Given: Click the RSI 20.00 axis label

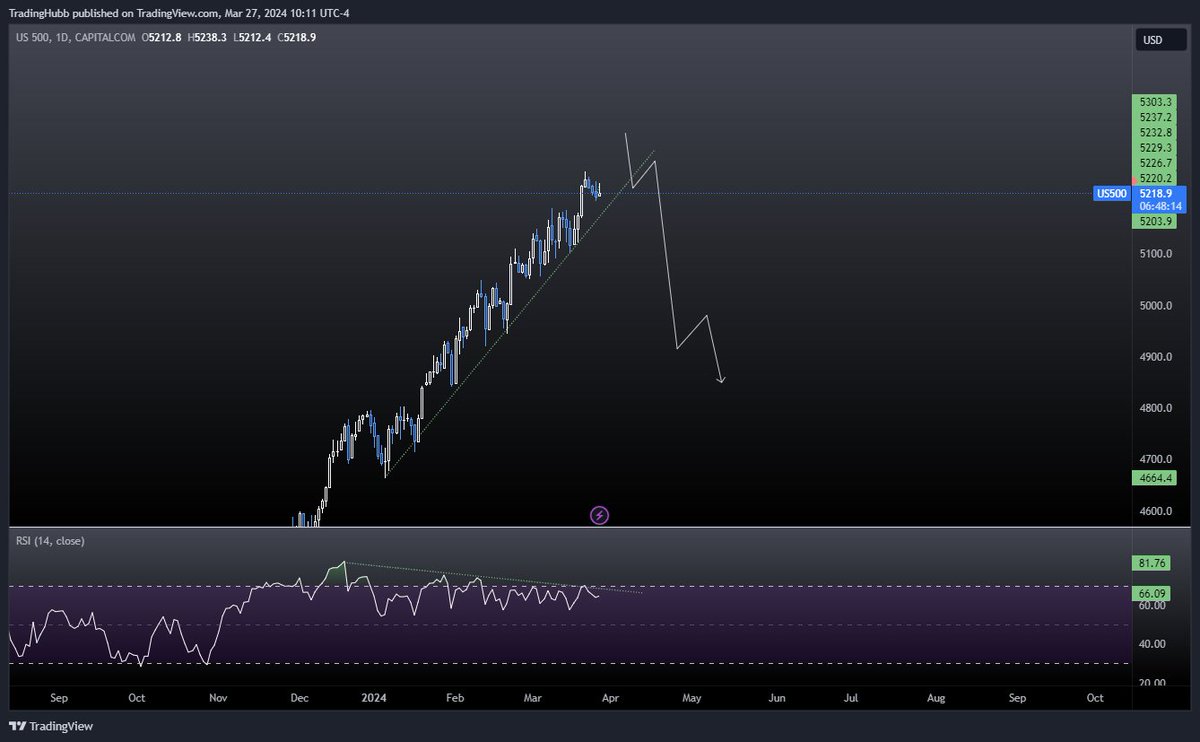Looking at the screenshot, I should (1153, 683).
